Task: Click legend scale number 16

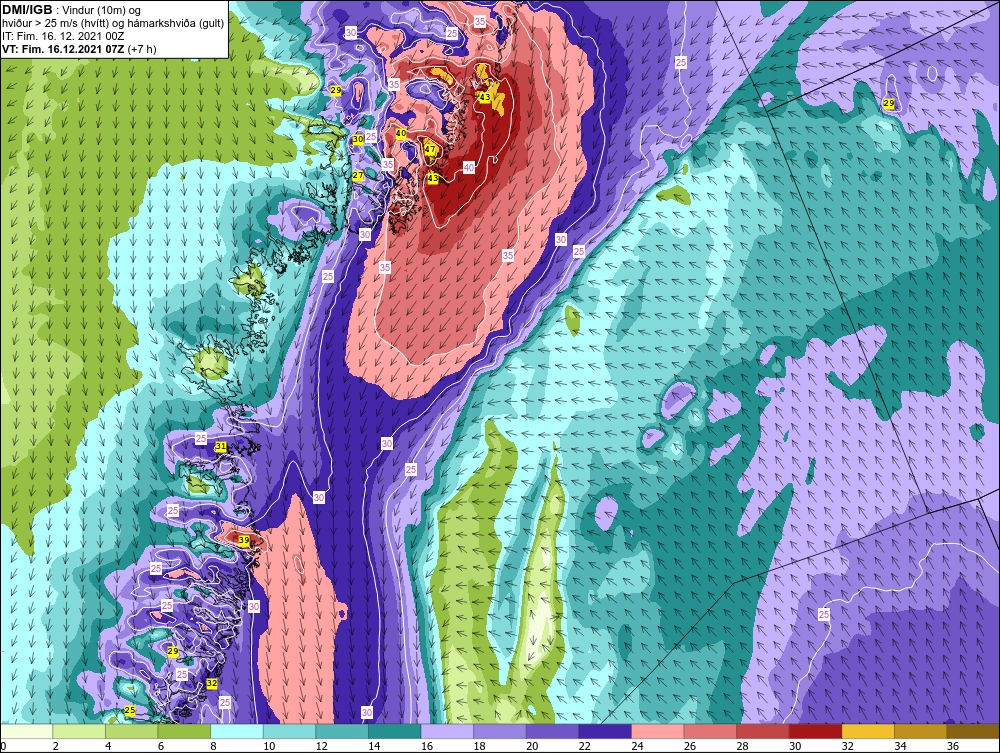Action: coord(427,746)
